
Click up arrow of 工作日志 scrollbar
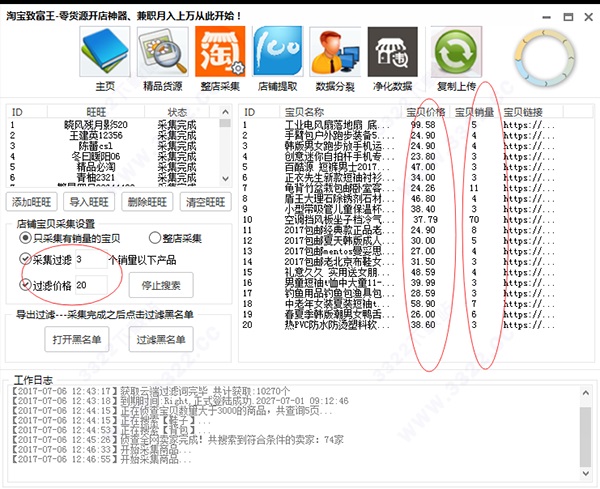tap(585, 393)
